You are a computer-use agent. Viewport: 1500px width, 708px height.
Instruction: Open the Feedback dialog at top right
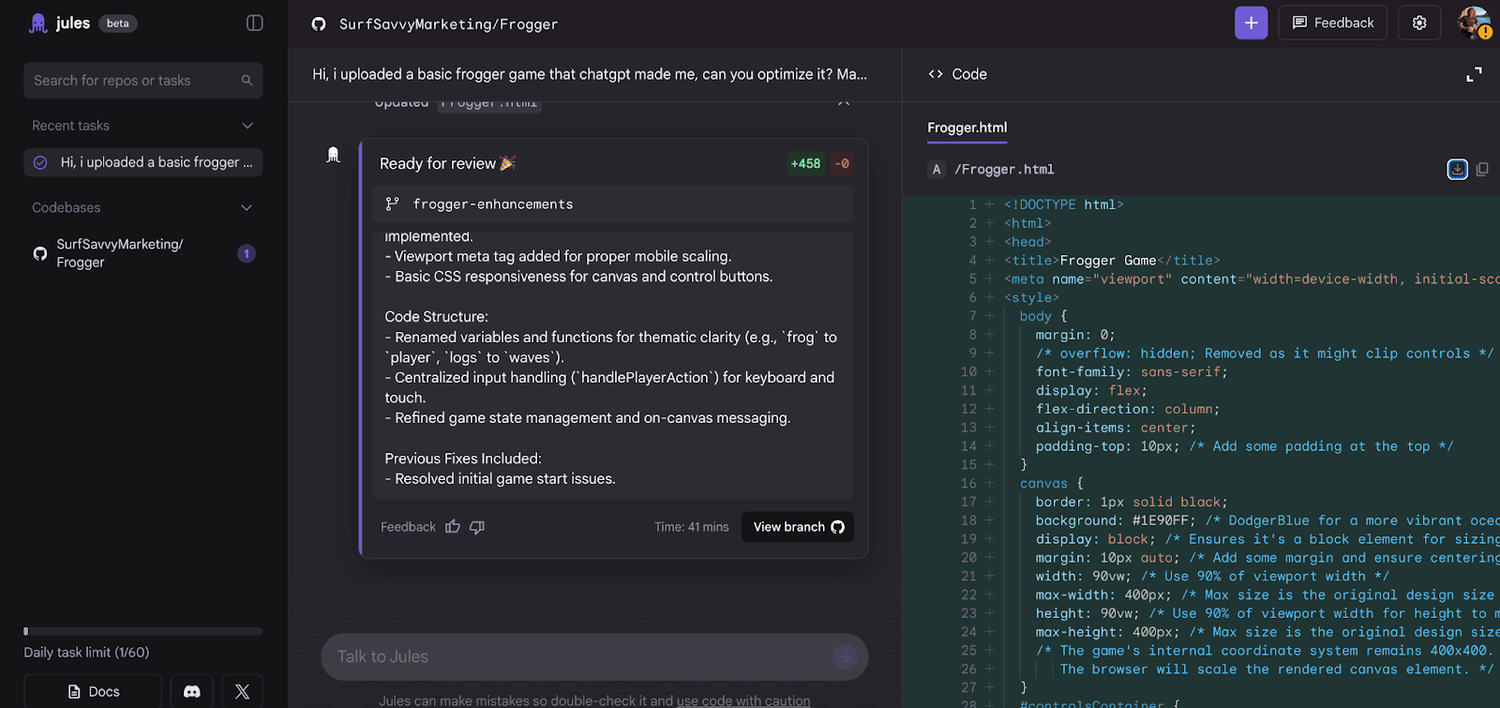1332,22
